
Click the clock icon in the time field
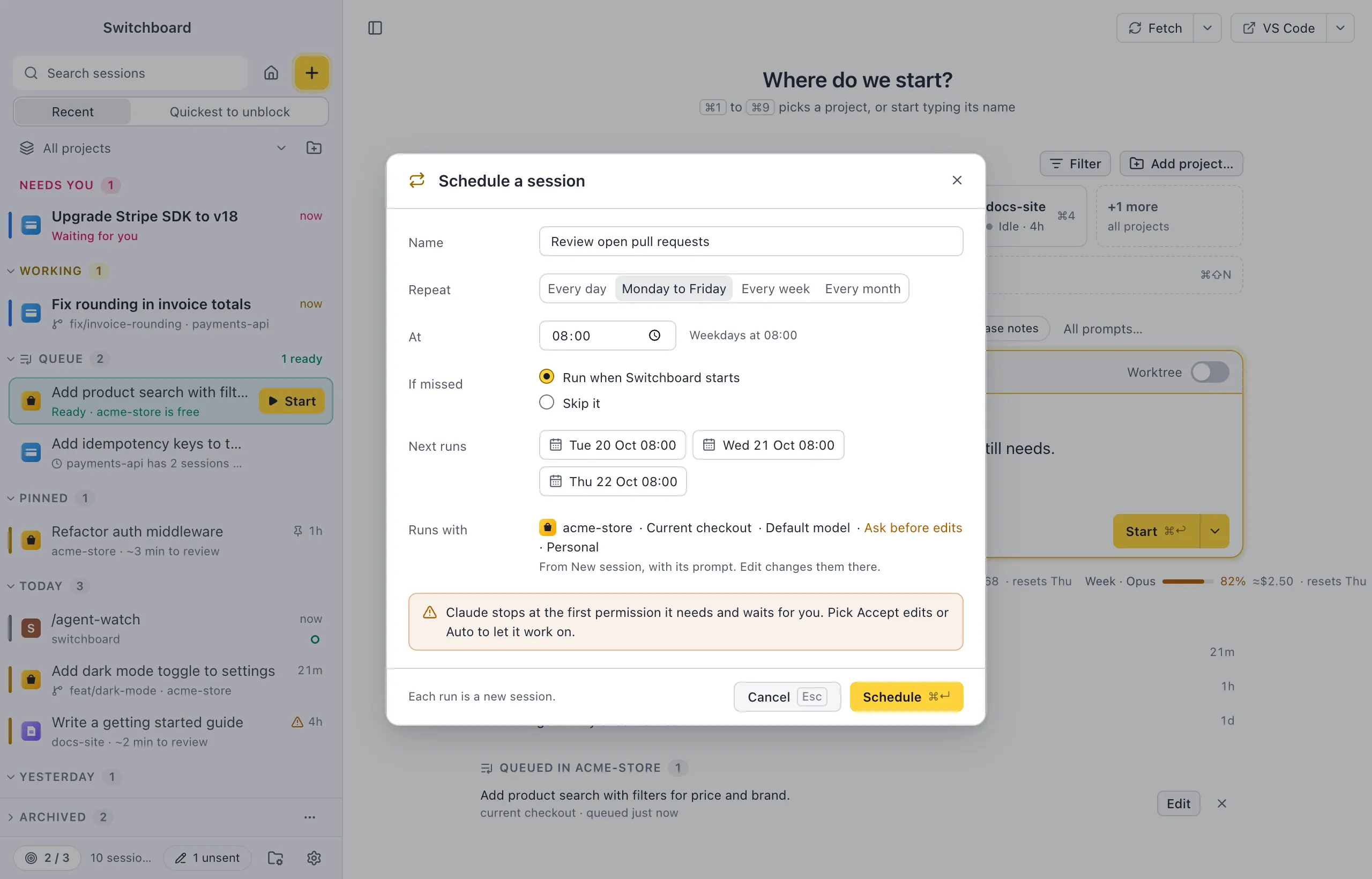tap(654, 336)
